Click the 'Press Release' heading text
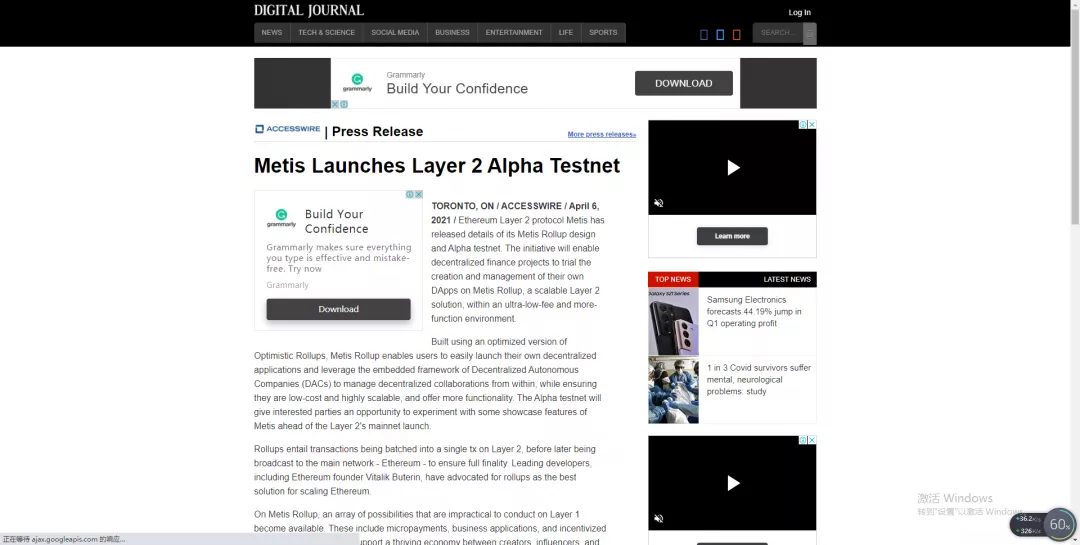The height and width of the screenshot is (545, 1080). pyautogui.click(x=377, y=132)
